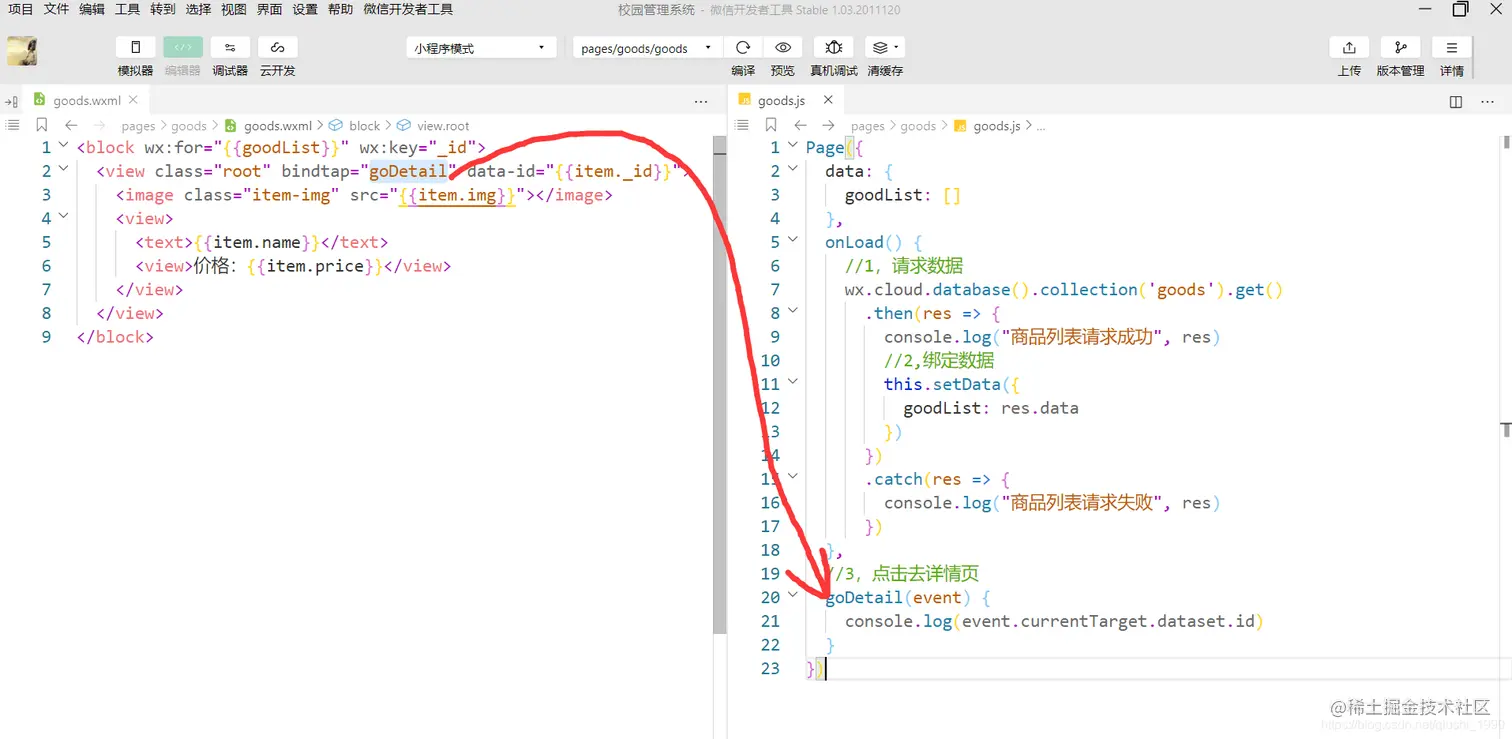Close the goods.wxml tab
This screenshot has width=1512, height=739.
pos(135,100)
